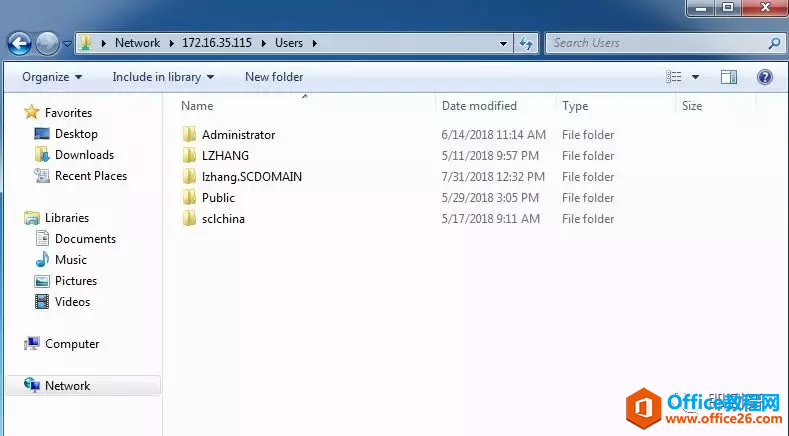Click the change view icon
This screenshot has width=789, height=436.
[x=675, y=77]
